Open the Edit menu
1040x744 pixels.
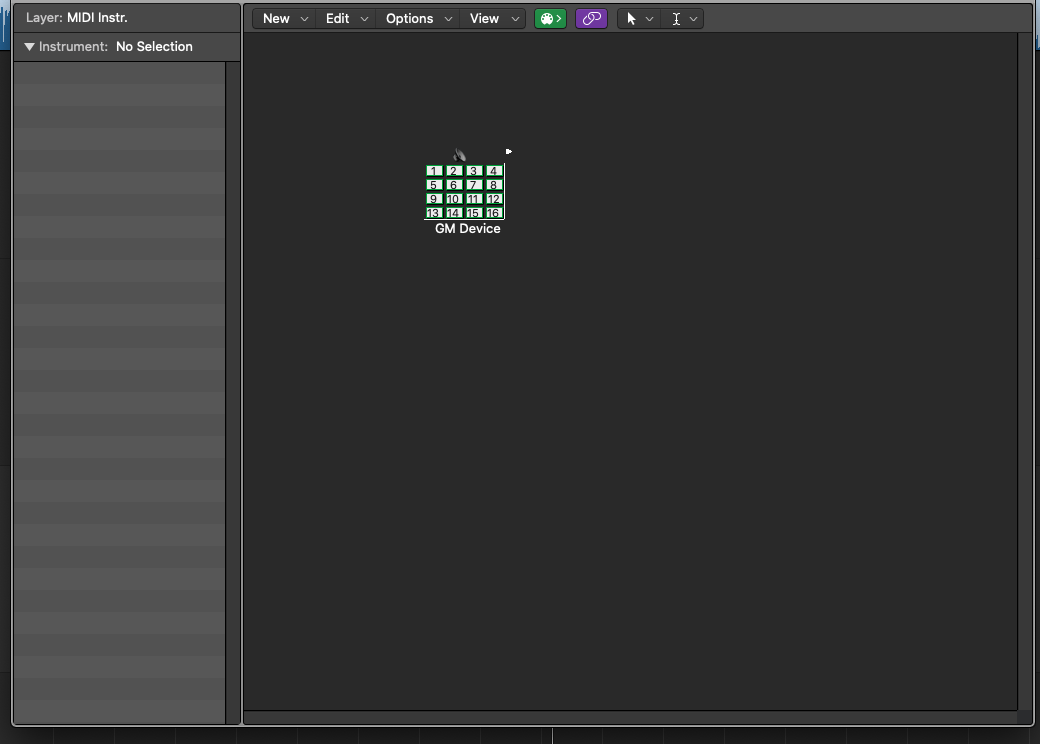(x=346, y=19)
